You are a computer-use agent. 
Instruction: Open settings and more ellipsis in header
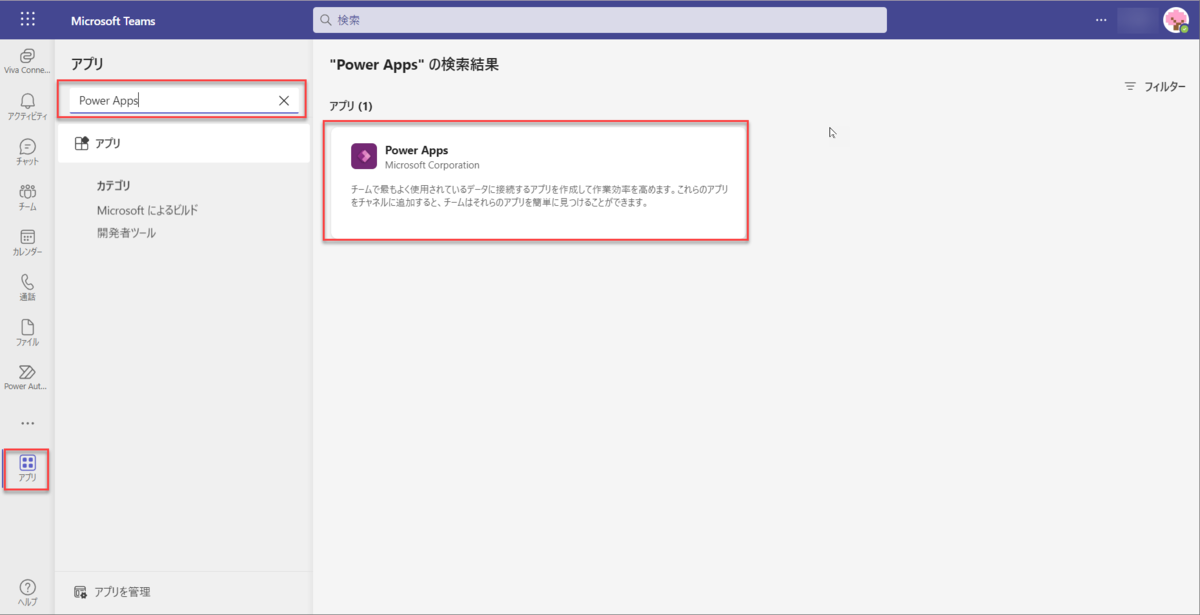[x=1101, y=20]
